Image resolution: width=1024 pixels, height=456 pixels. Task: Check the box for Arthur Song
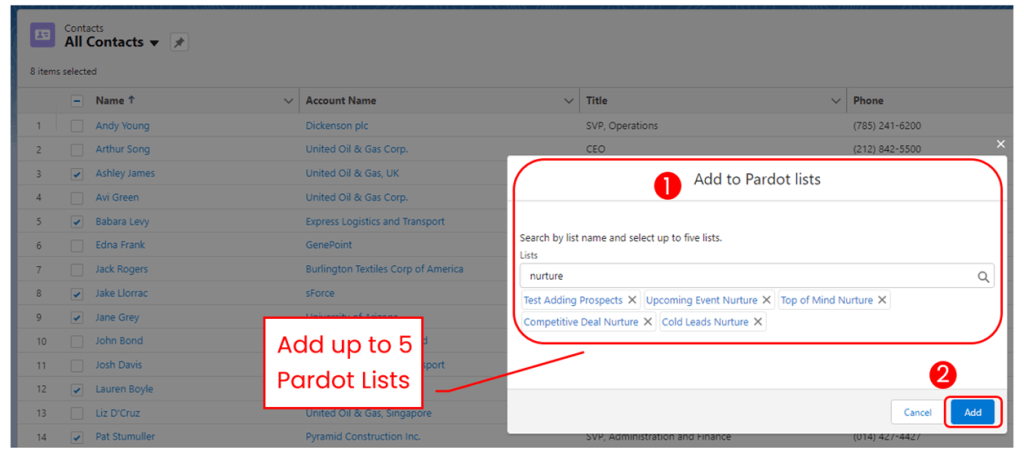[77, 150]
